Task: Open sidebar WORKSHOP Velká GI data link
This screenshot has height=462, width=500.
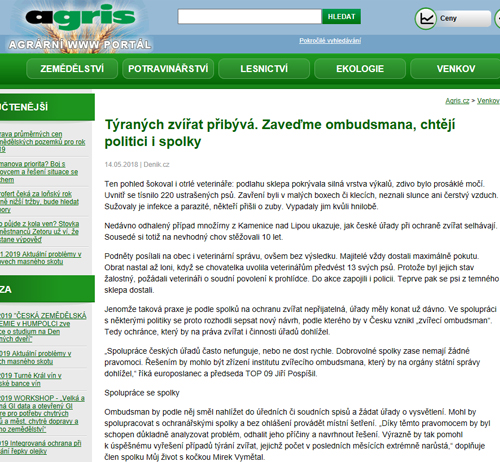Action: tap(42, 413)
